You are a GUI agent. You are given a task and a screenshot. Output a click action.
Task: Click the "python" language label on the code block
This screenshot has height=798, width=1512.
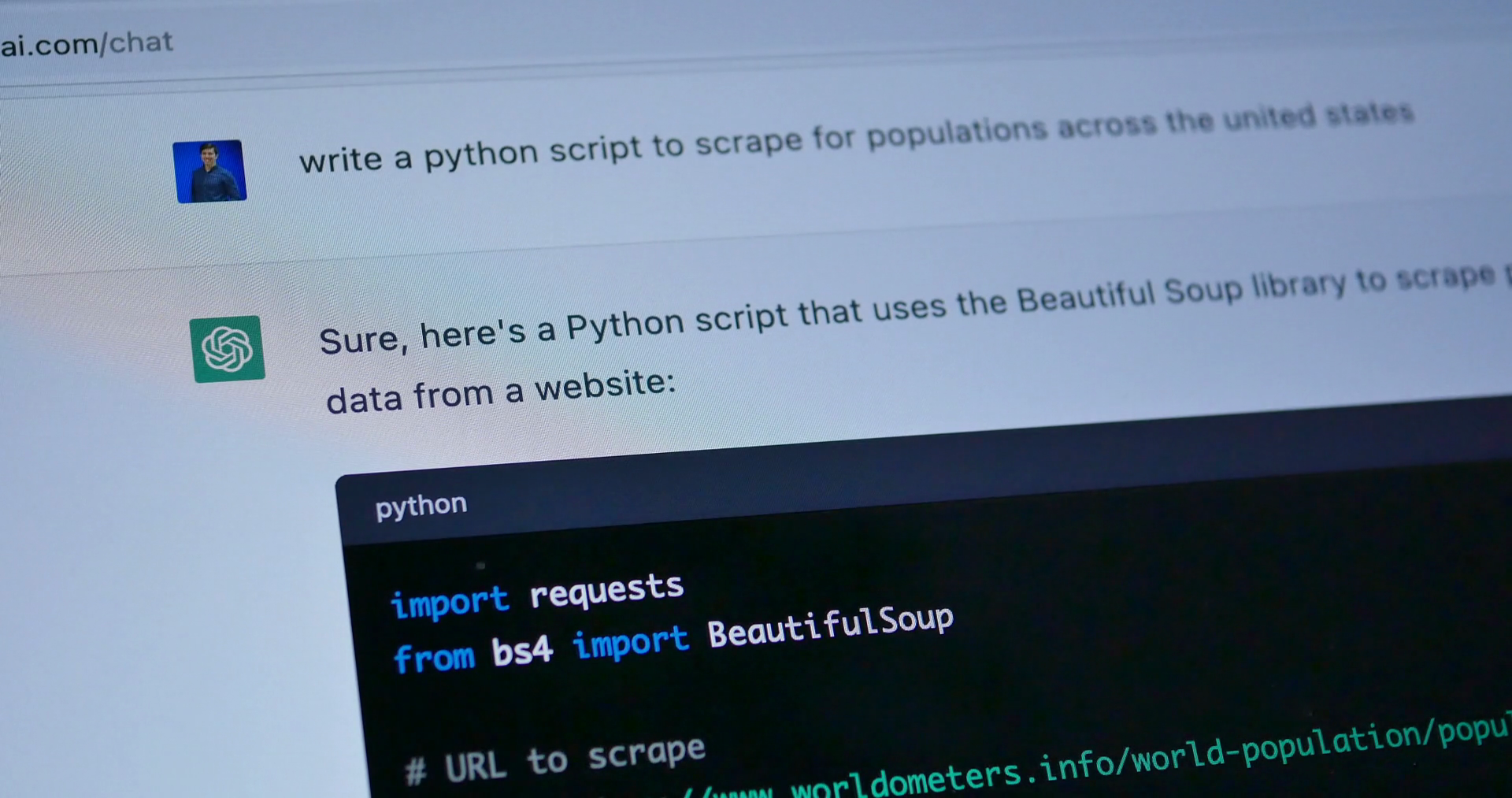(421, 505)
